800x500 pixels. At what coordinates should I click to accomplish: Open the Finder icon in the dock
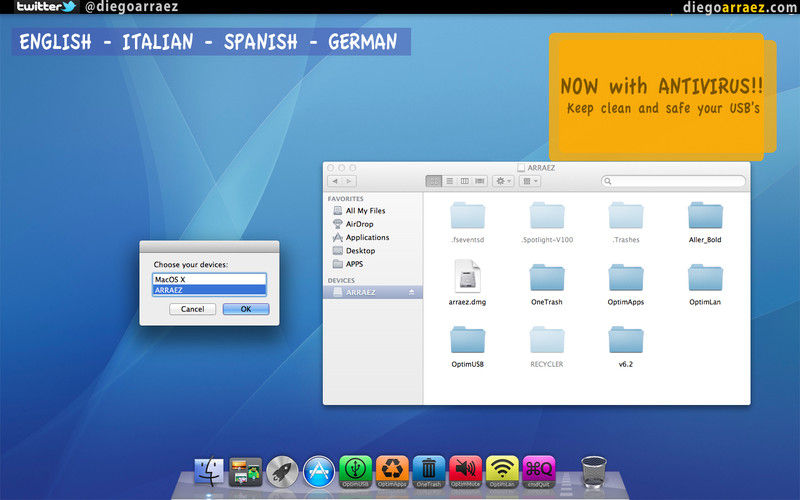point(209,470)
